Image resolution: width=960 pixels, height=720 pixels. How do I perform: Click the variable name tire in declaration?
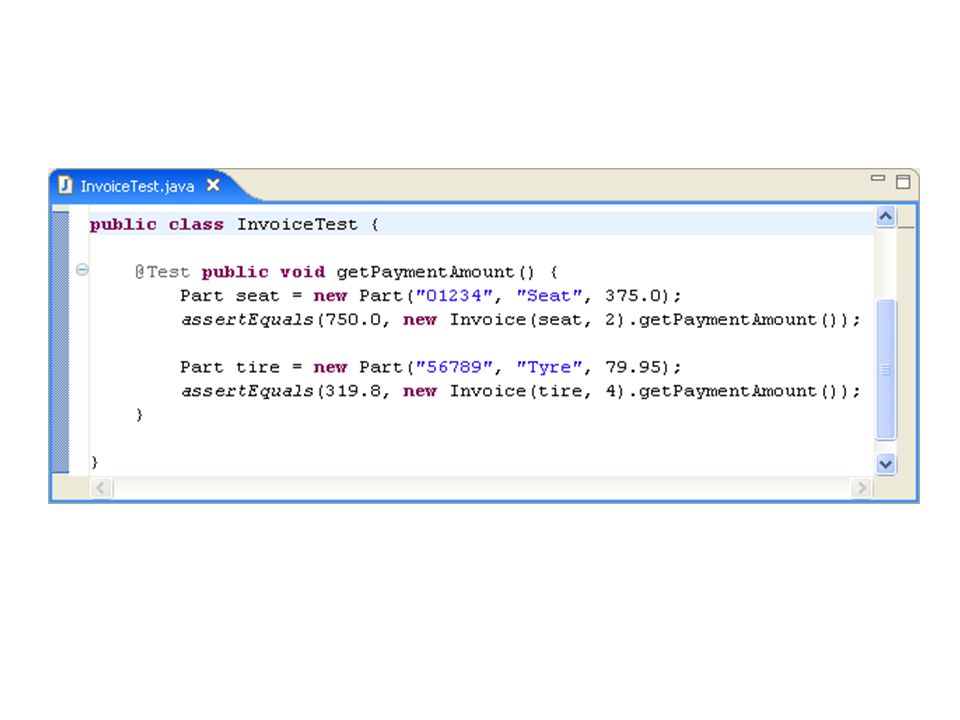click(x=258, y=367)
